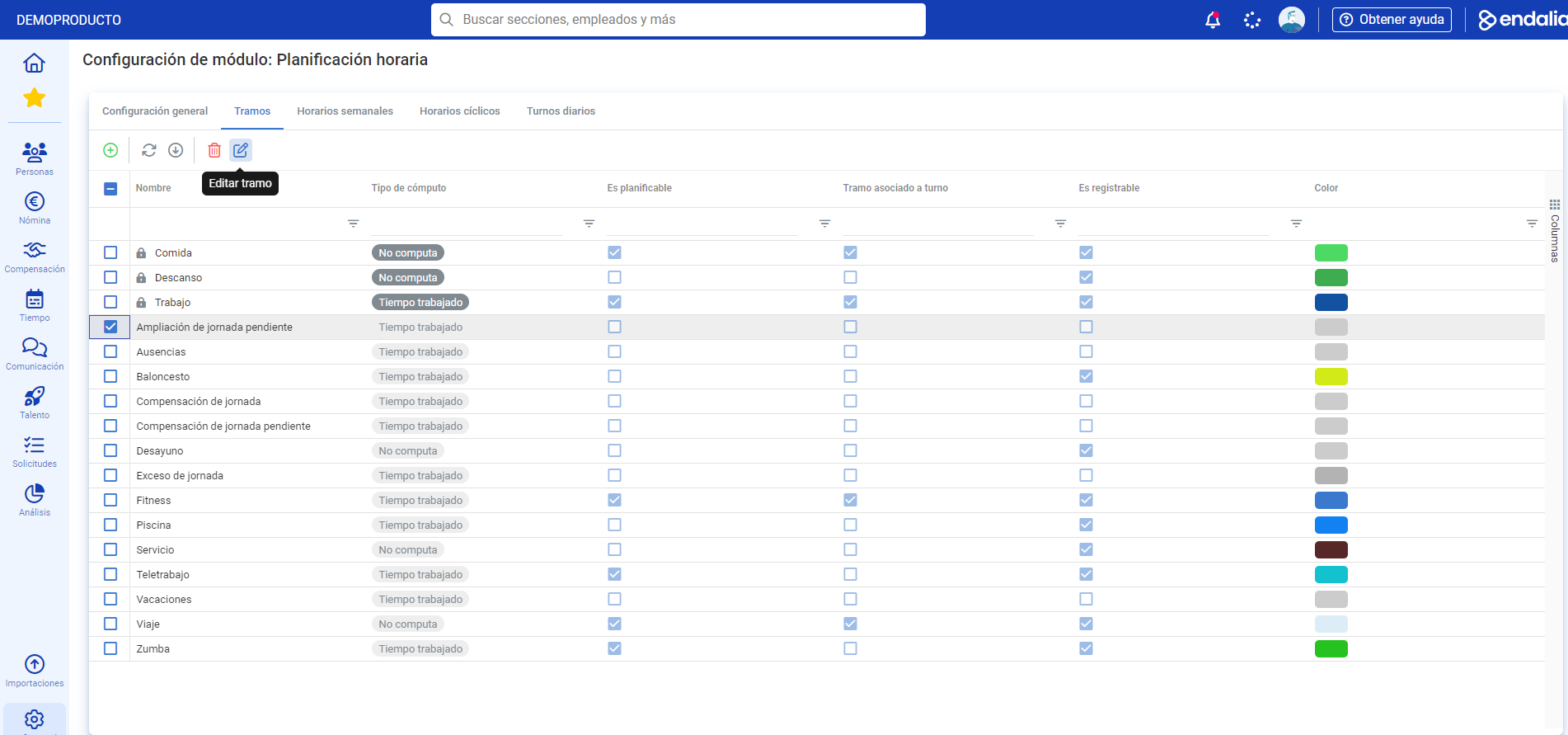Download the tramos list
This screenshot has width=1568, height=735.
click(176, 150)
